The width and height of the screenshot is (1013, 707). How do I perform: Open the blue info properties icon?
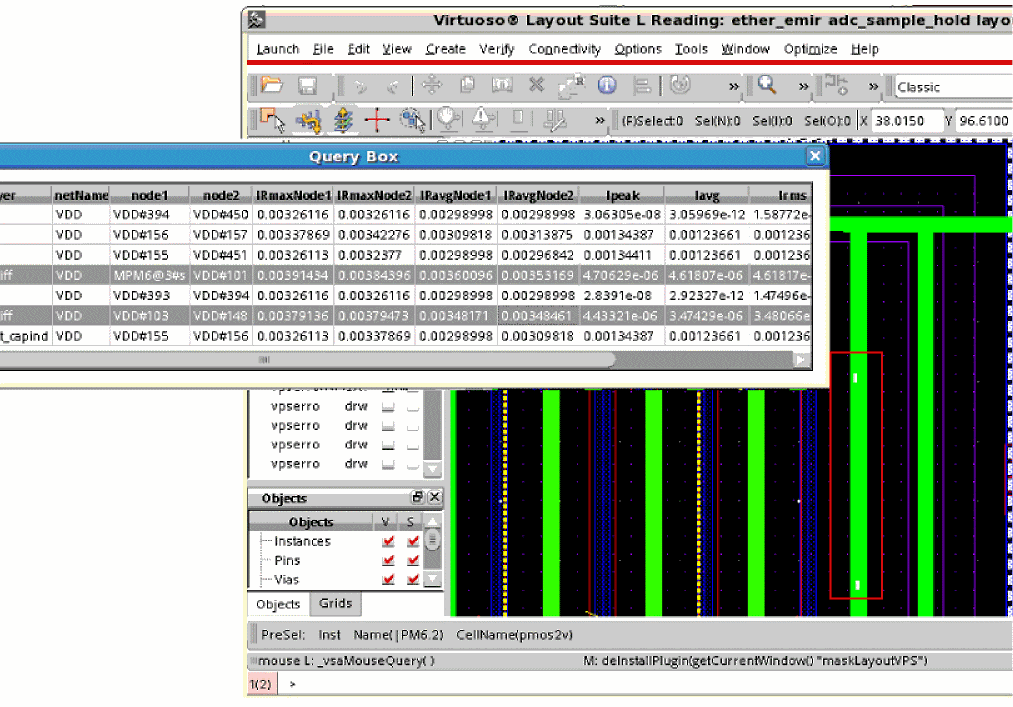point(607,87)
